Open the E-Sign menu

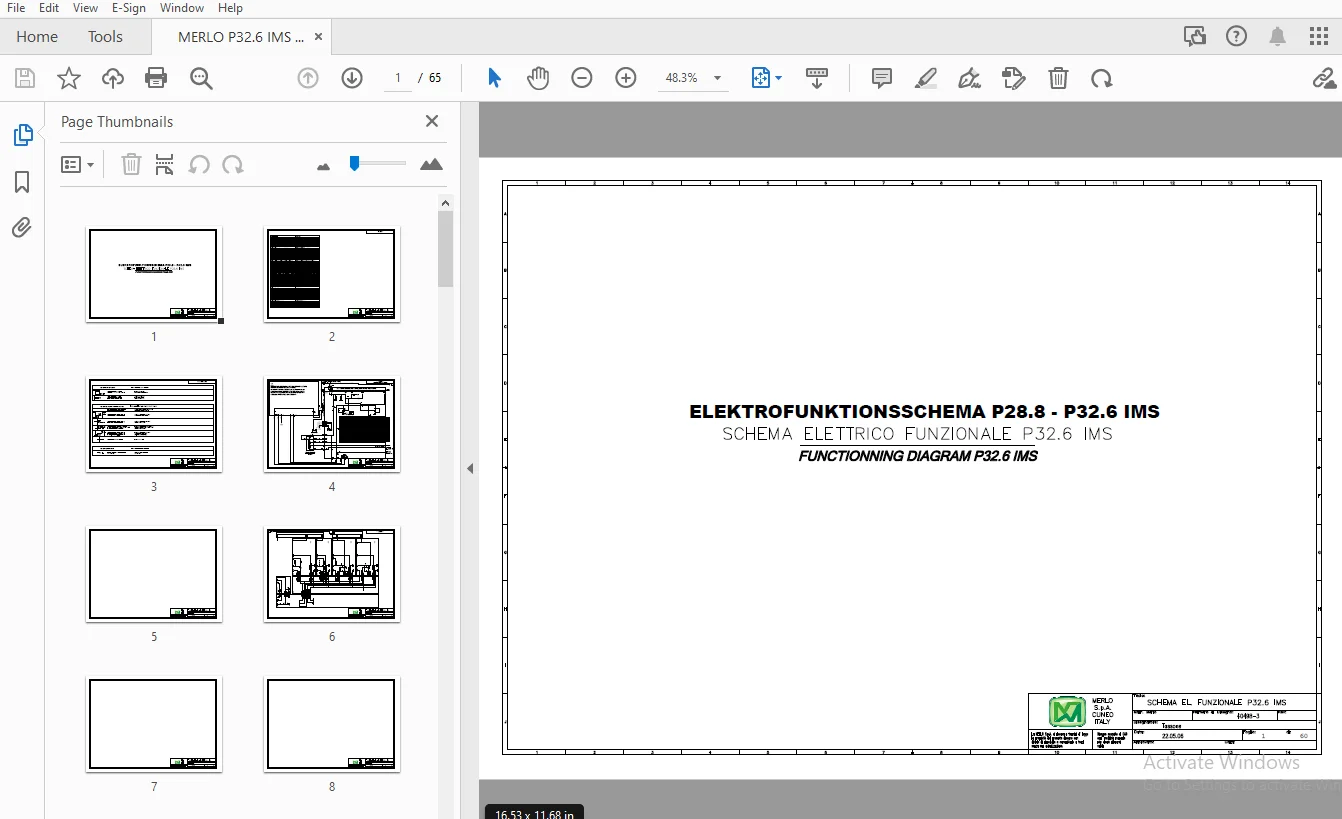pyautogui.click(x=129, y=8)
